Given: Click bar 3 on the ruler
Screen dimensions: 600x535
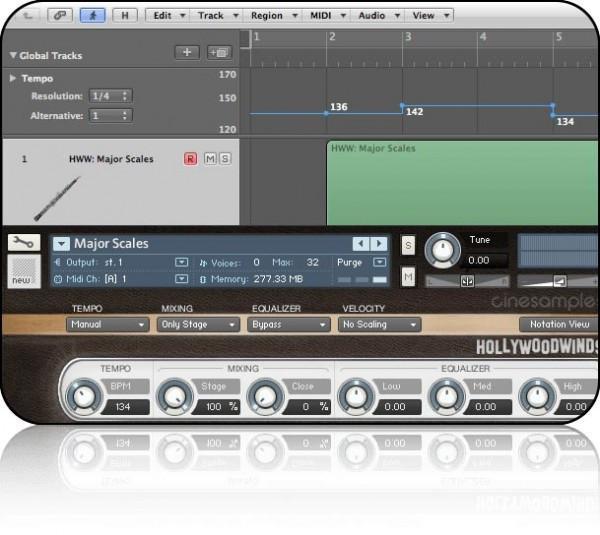Looking at the screenshot, I should (x=408, y=37).
